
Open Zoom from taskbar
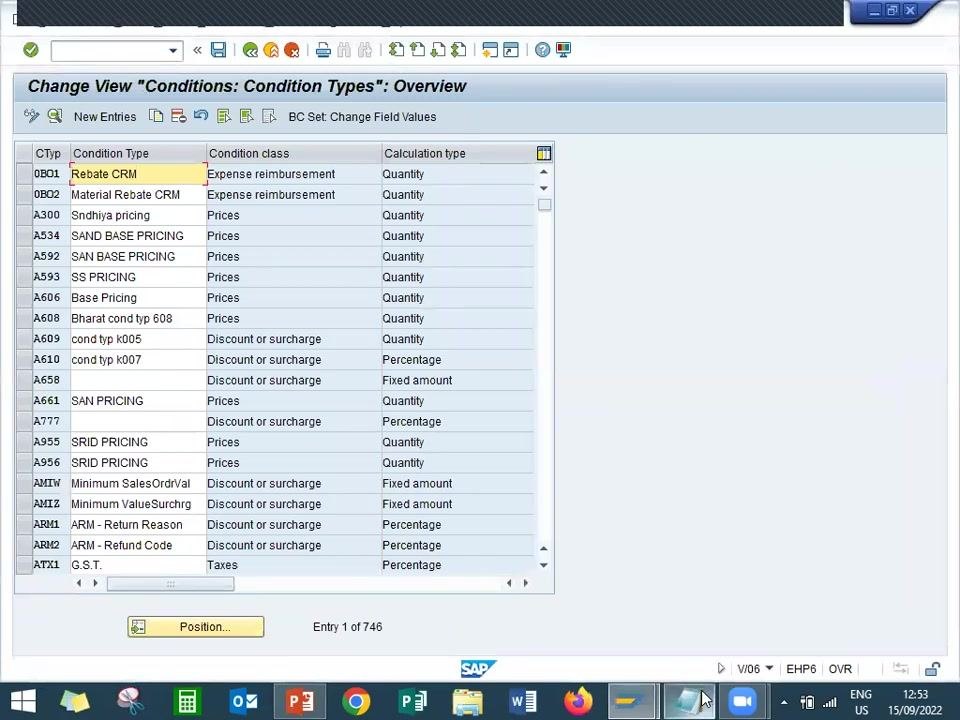click(742, 702)
